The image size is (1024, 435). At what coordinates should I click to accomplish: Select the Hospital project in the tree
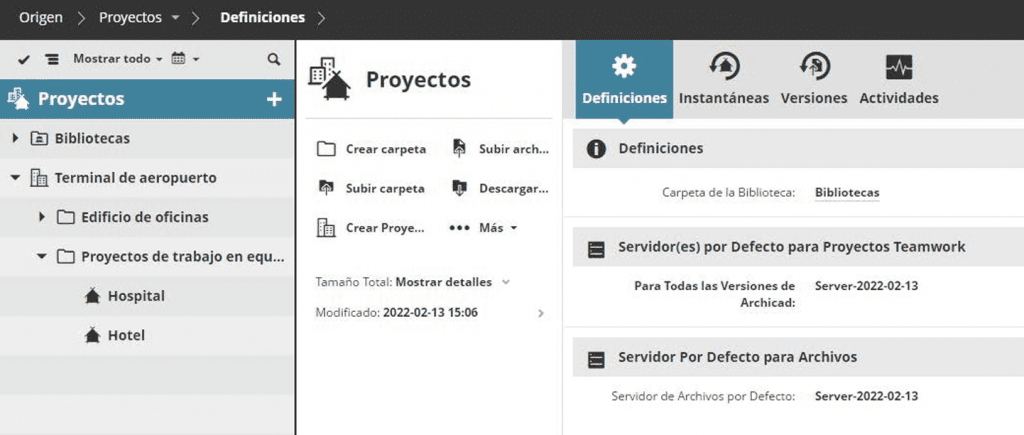(135, 296)
